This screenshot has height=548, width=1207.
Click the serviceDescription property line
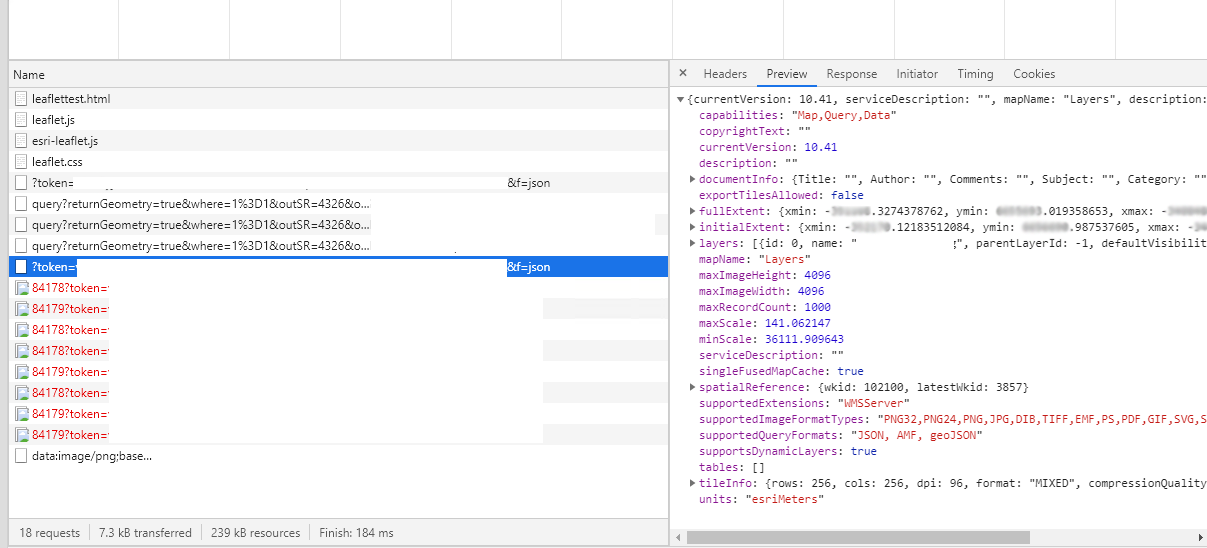771,355
